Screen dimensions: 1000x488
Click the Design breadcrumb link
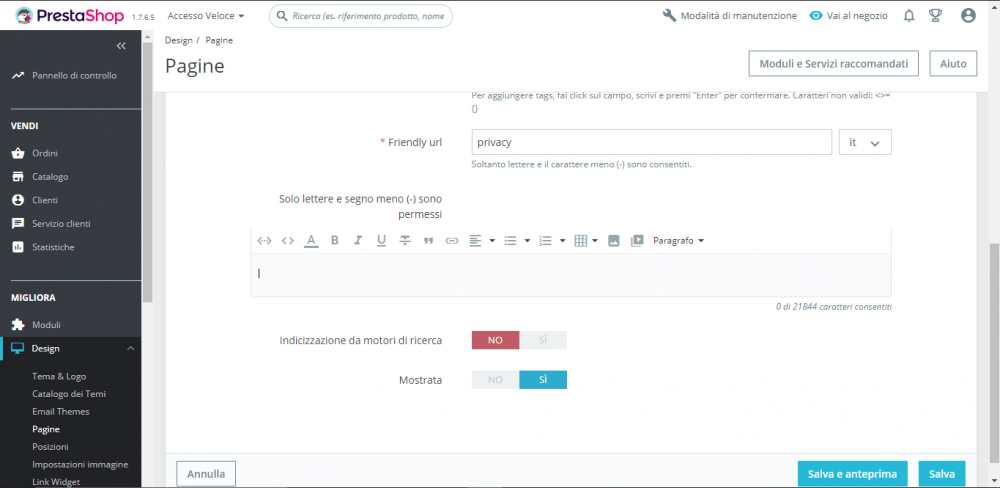coord(179,40)
